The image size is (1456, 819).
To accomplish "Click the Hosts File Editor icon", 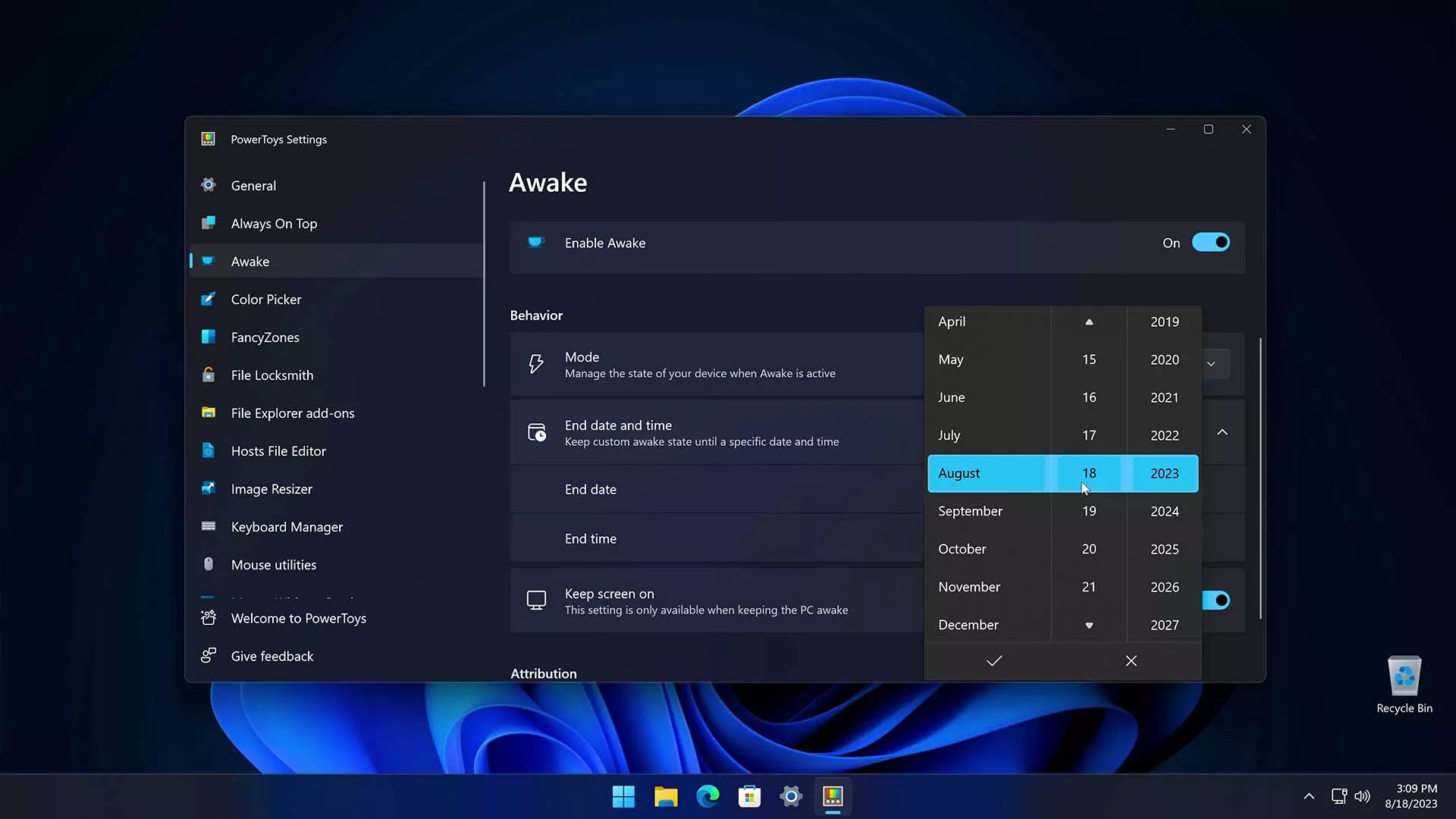I will pyautogui.click(x=209, y=450).
